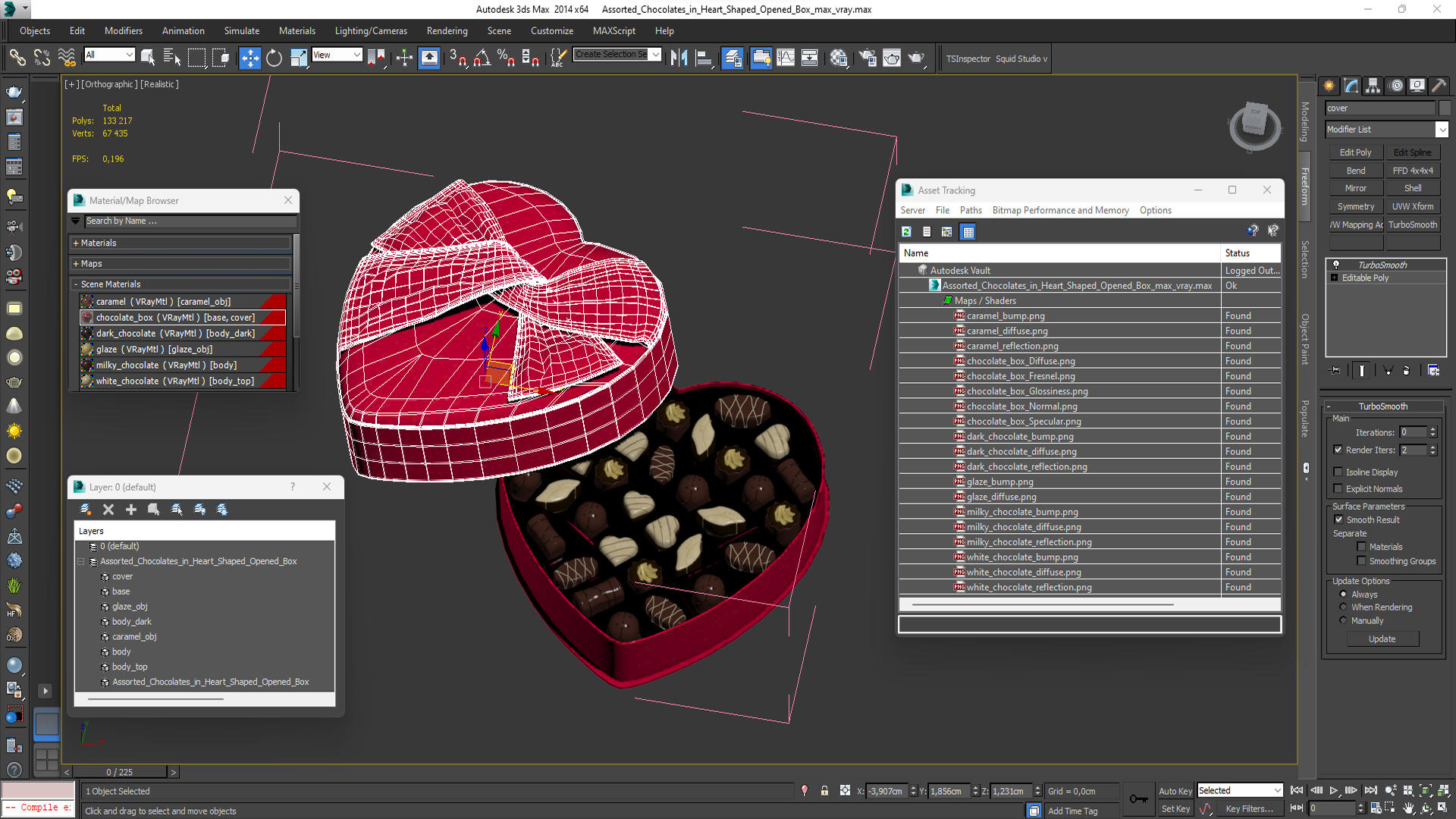The image size is (1456, 819).
Task: Open the Utilities hammer panel tab
Action: click(x=1439, y=86)
